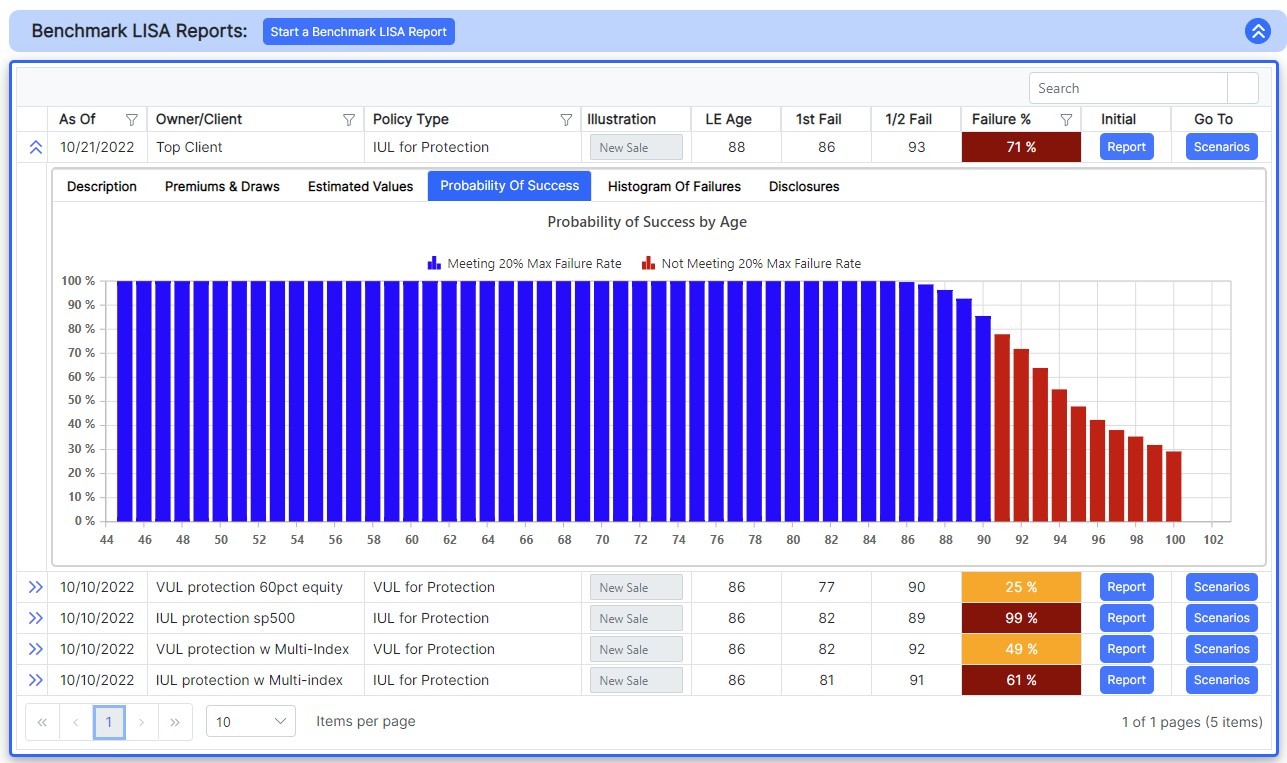This screenshot has height=763, width=1287.
Task: Open Scenarios for IUL protection w Multi-index
Action: [x=1221, y=680]
